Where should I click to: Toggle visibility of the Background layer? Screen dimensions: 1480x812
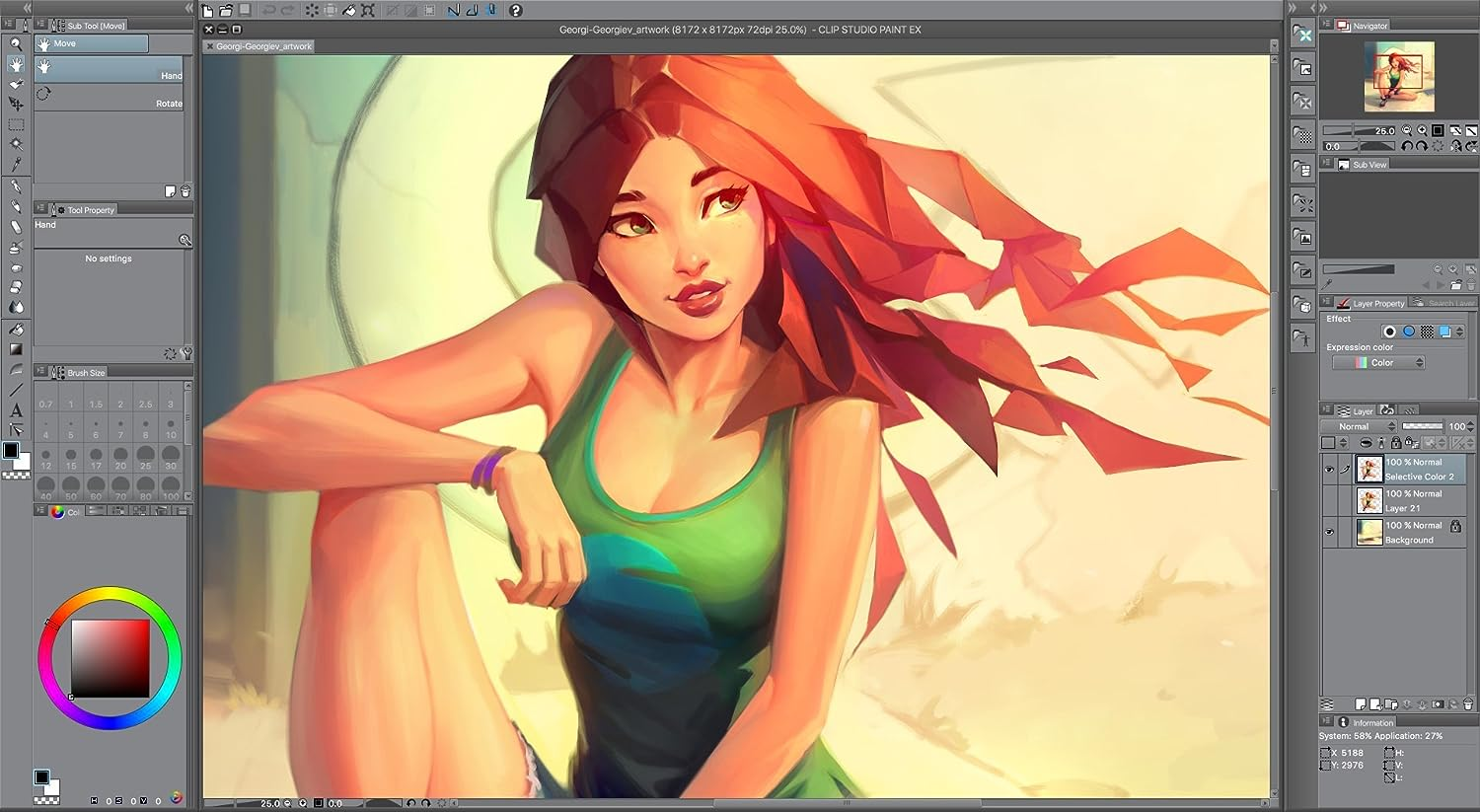pyautogui.click(x=1329, y=532)
